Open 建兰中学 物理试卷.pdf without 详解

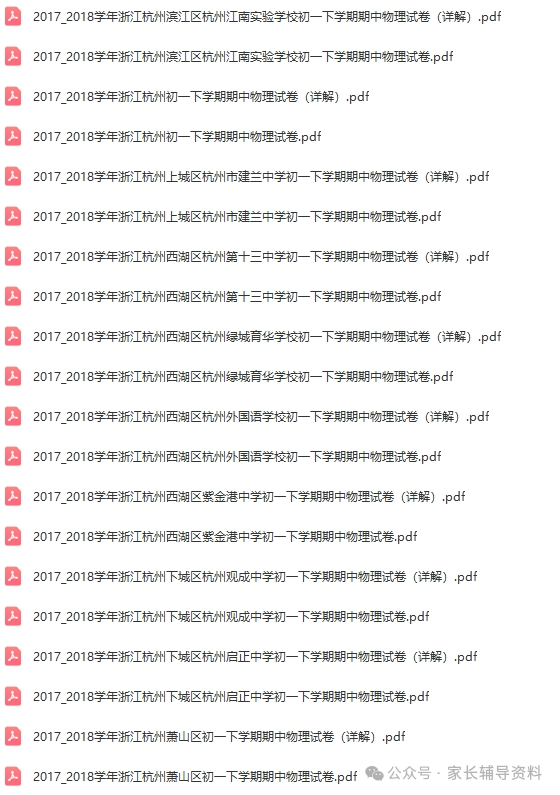[237, 216]
